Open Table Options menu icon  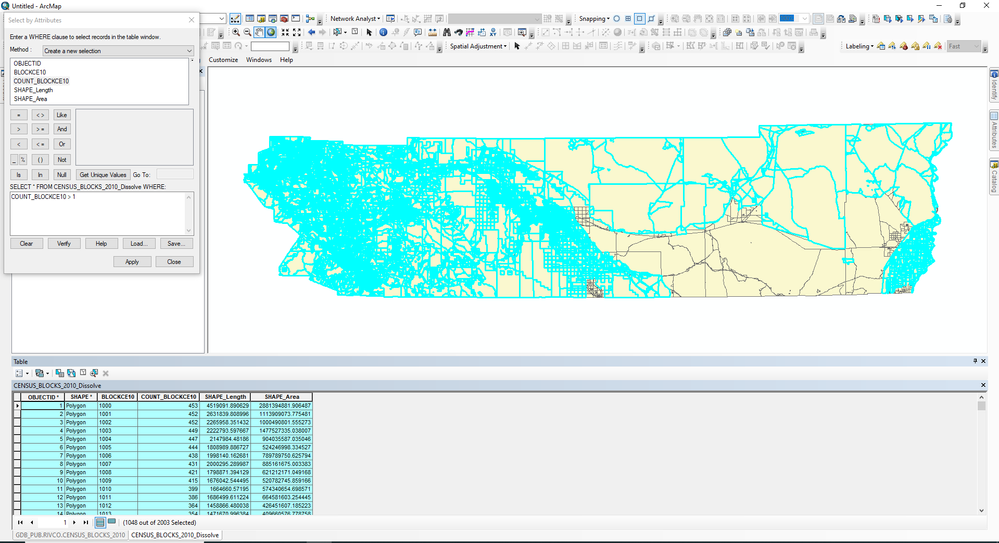pos(20,373)
